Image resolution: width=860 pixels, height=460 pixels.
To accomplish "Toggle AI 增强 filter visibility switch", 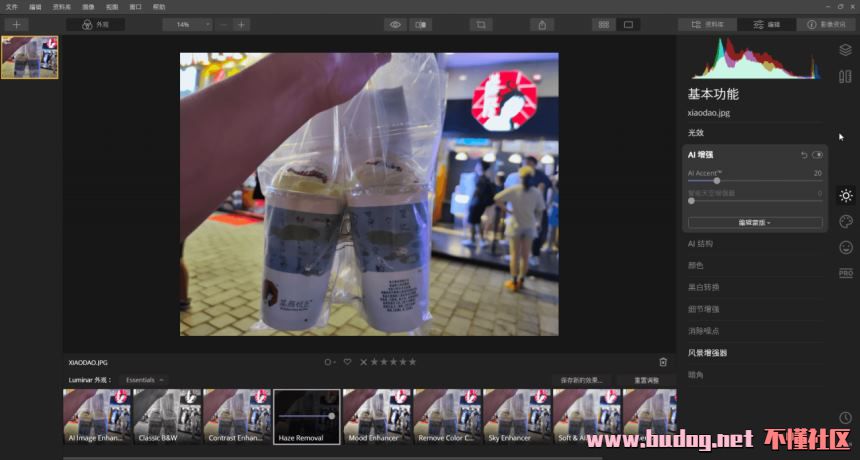I will click(818, 155).
